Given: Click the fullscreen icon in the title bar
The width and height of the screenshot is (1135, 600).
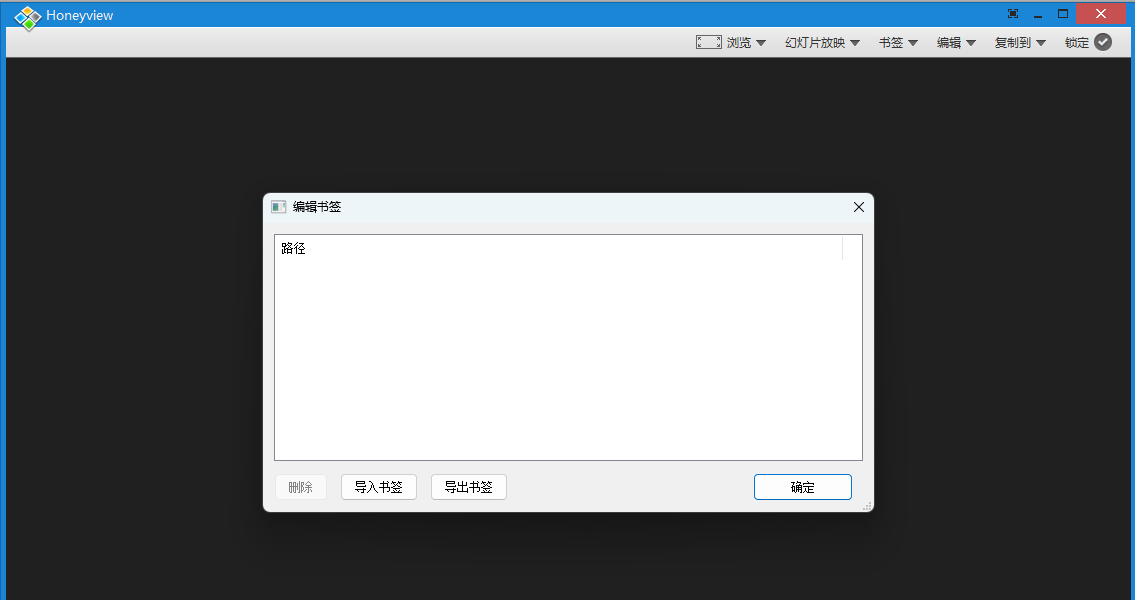Looking at the screenshot, I should [1012, 13].
